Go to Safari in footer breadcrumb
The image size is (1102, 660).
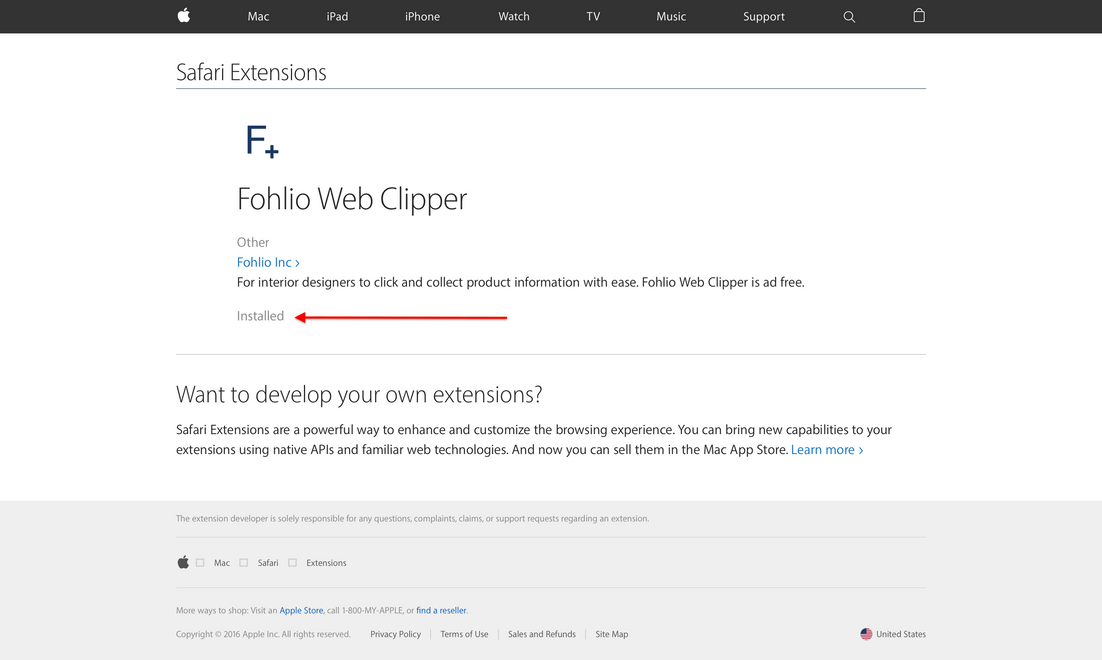click(268, 563)
